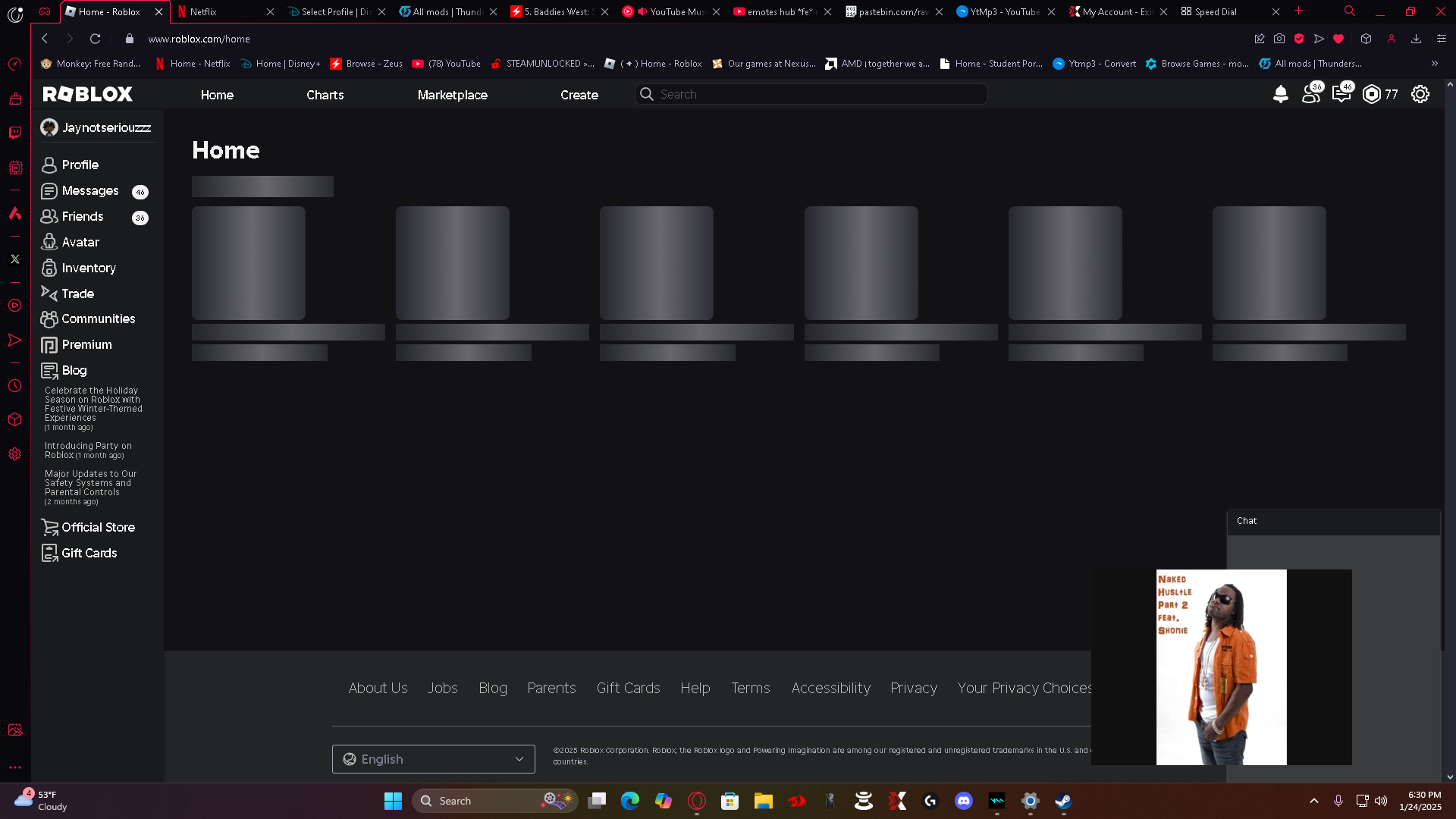The image size is (1456, 819).
Task: Open the Avatar sidebar item
Action: tap(80, 242)
